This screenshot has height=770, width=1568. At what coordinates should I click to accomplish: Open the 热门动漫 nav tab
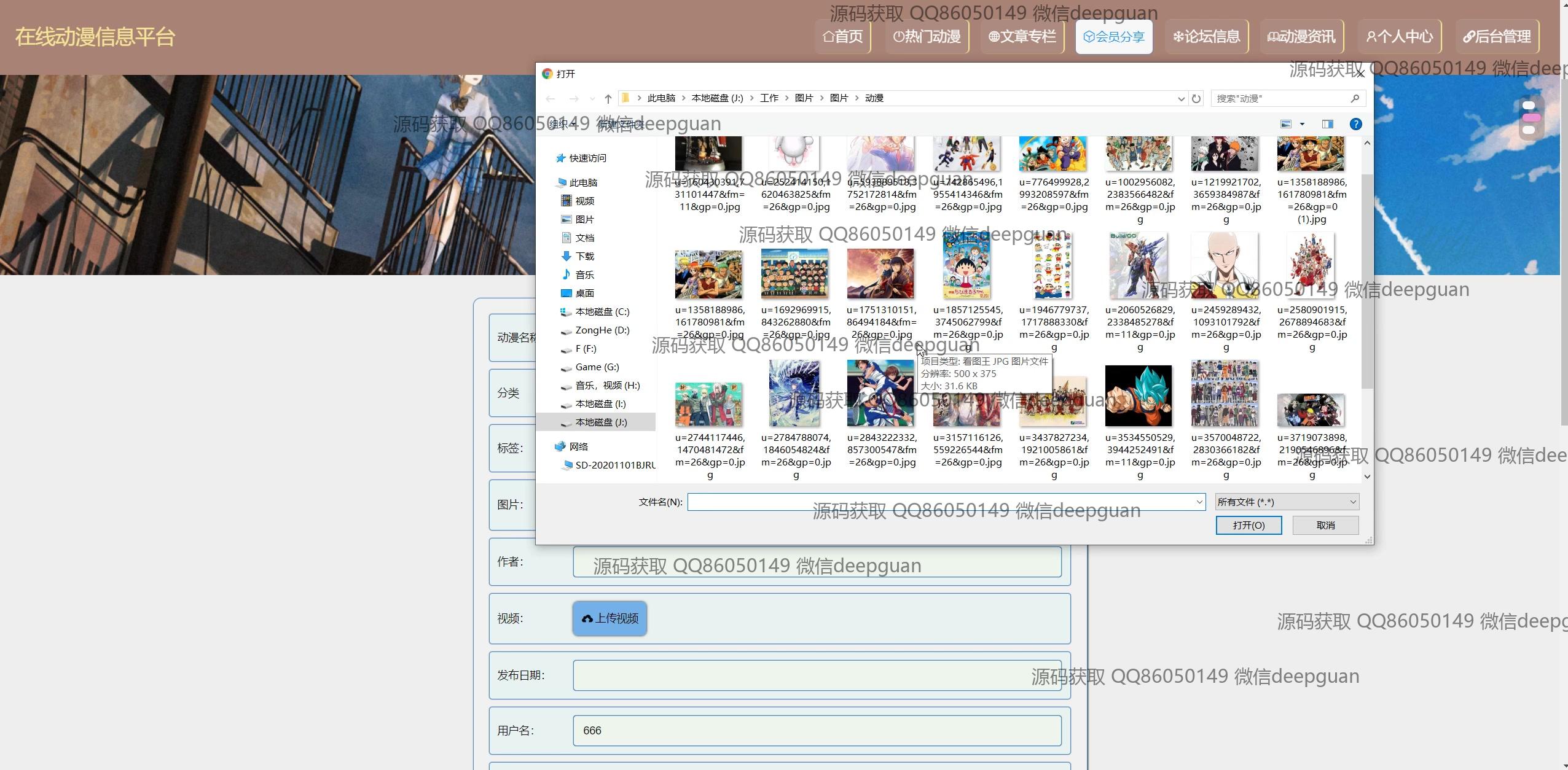pyautogui.click(x=927, y=37)
